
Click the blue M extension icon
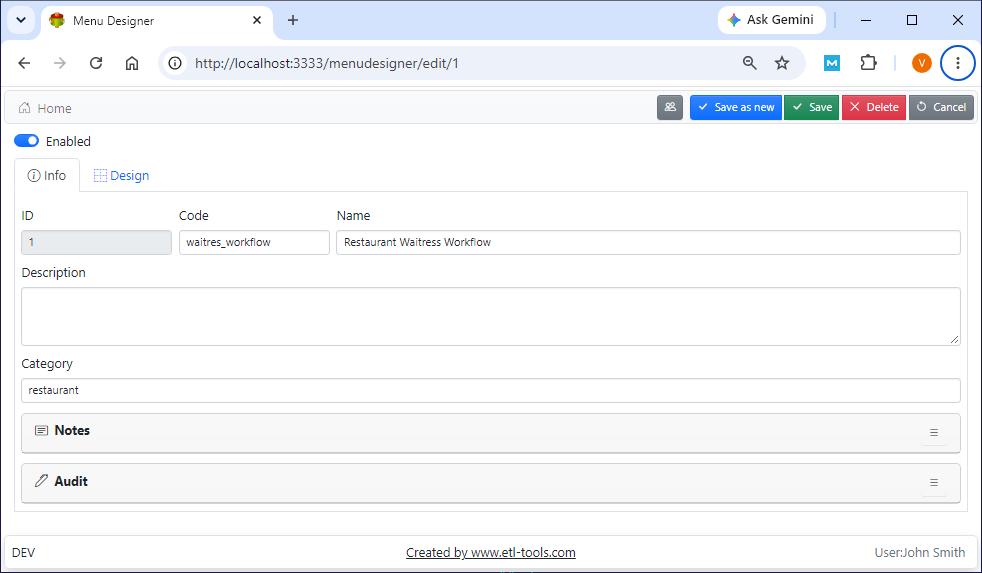832,63
